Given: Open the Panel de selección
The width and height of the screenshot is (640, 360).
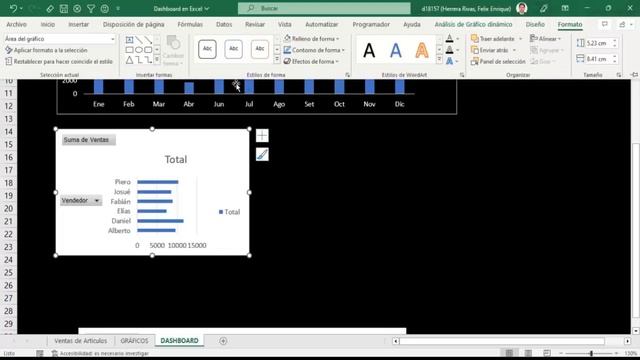Looking at the screenshot, I should click(498, 62).
